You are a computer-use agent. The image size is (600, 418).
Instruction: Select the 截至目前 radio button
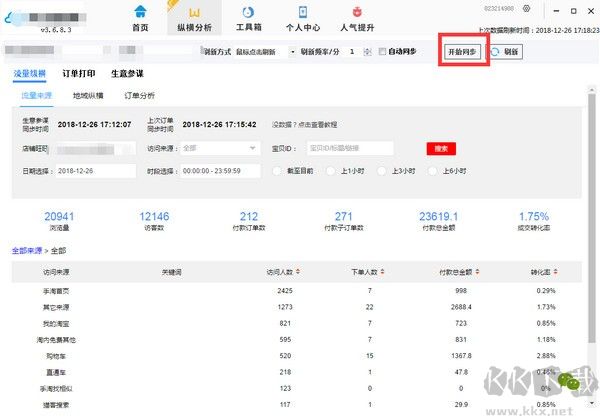277,171
